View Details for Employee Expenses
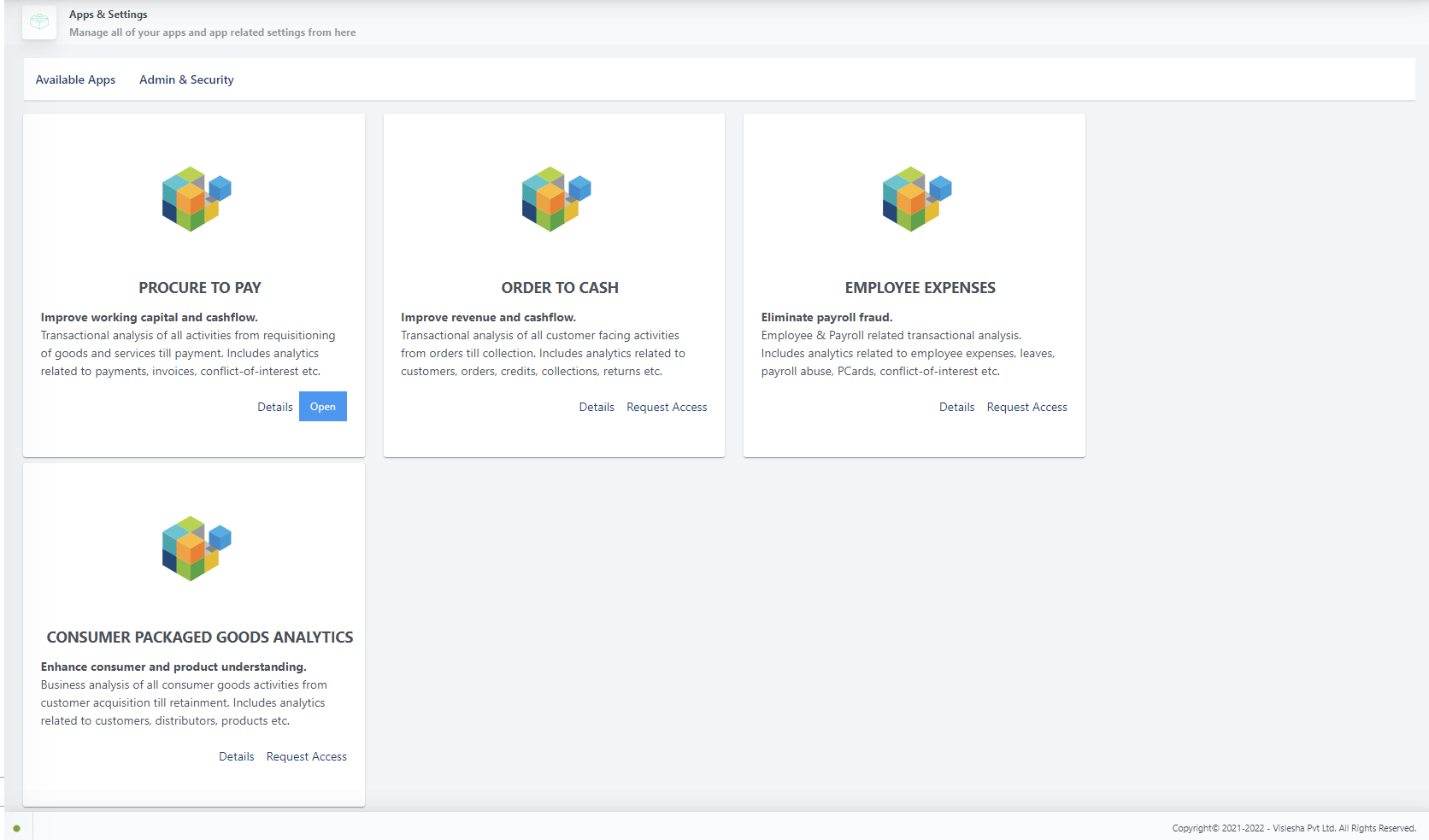1429x840 pixels. coord(956,407)
